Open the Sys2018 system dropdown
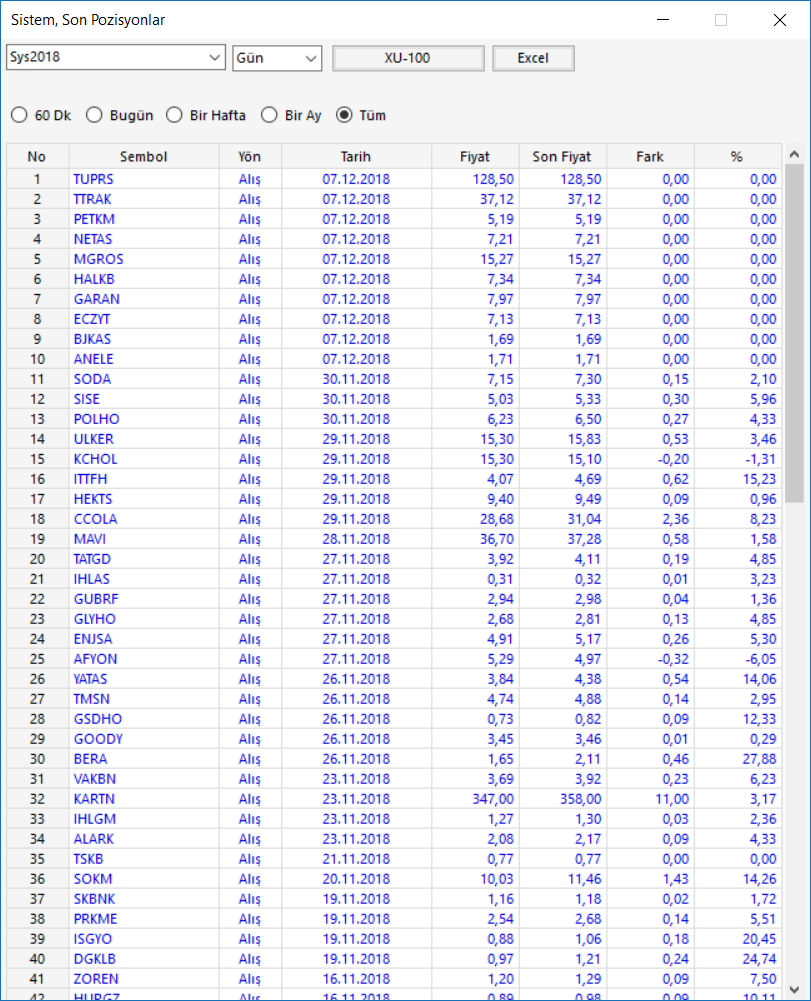Screen dimensions: 811x1001 (116, 57)
